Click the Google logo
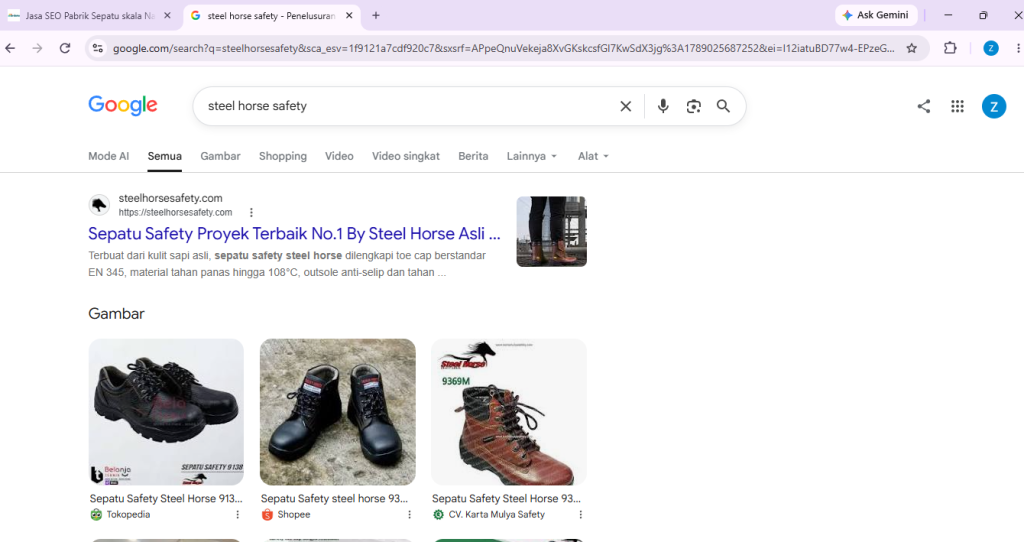This screenshot has width=1024, height=542. pos(123,105)
